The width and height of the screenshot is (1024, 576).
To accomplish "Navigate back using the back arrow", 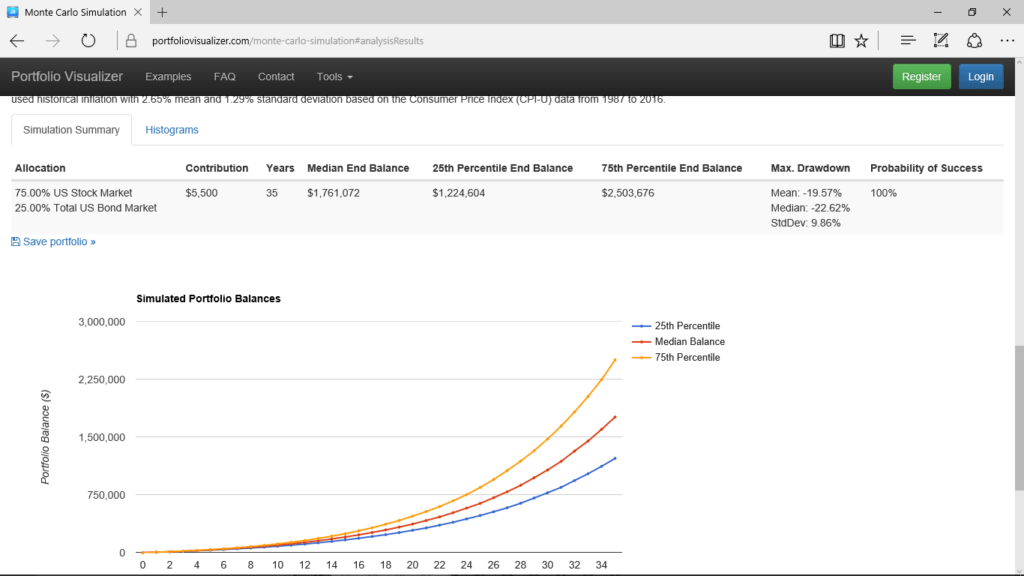I will coord(16,40).
